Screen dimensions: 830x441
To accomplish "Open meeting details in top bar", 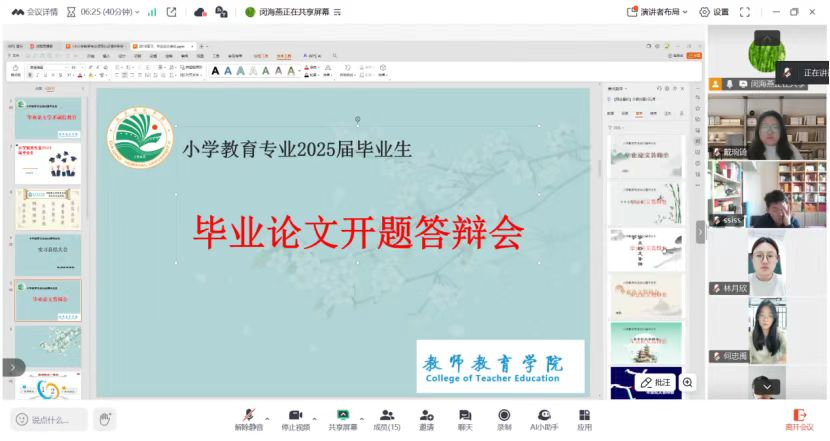I will click(33, 12).
